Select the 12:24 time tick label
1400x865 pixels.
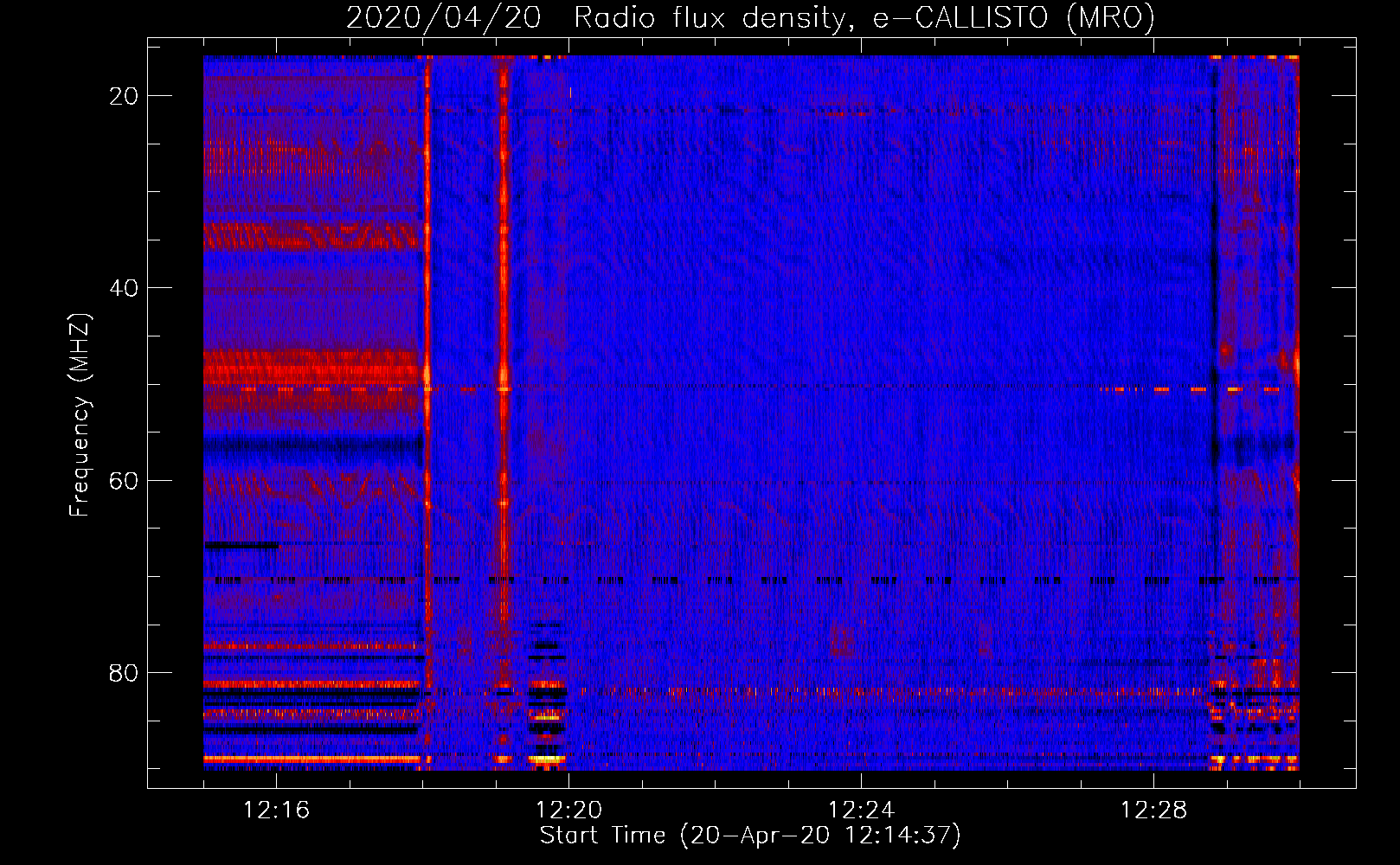861,811
